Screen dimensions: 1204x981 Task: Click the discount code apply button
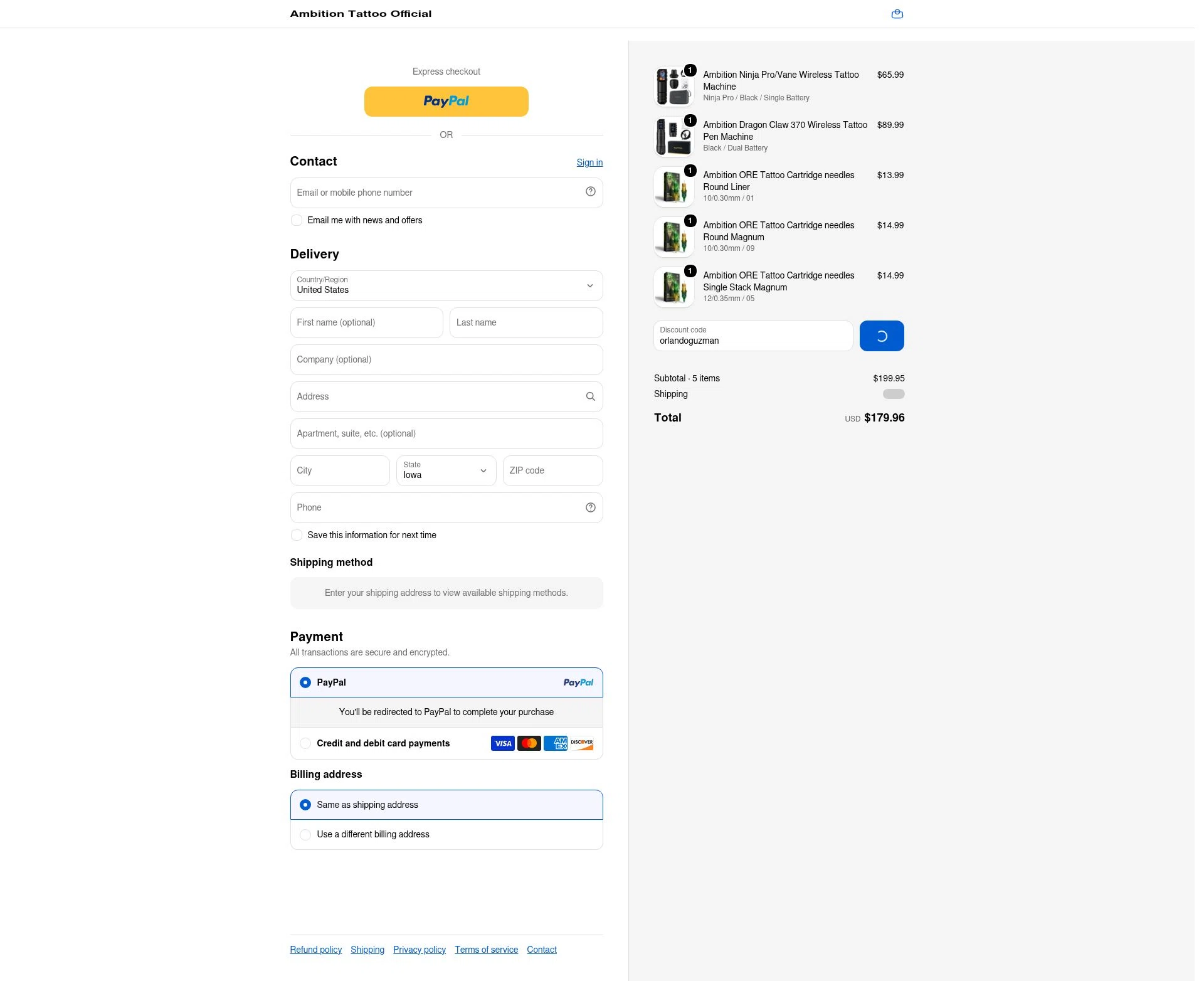[882, 336]
